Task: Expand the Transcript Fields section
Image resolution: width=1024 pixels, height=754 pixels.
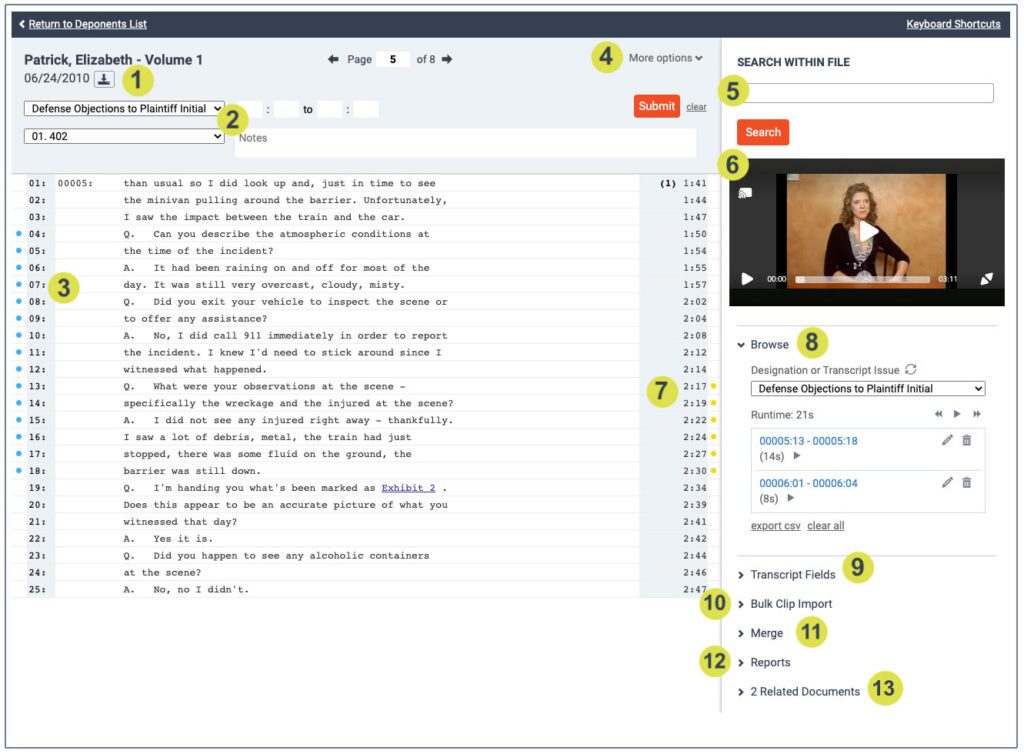Action: click(x=792, y=575)
